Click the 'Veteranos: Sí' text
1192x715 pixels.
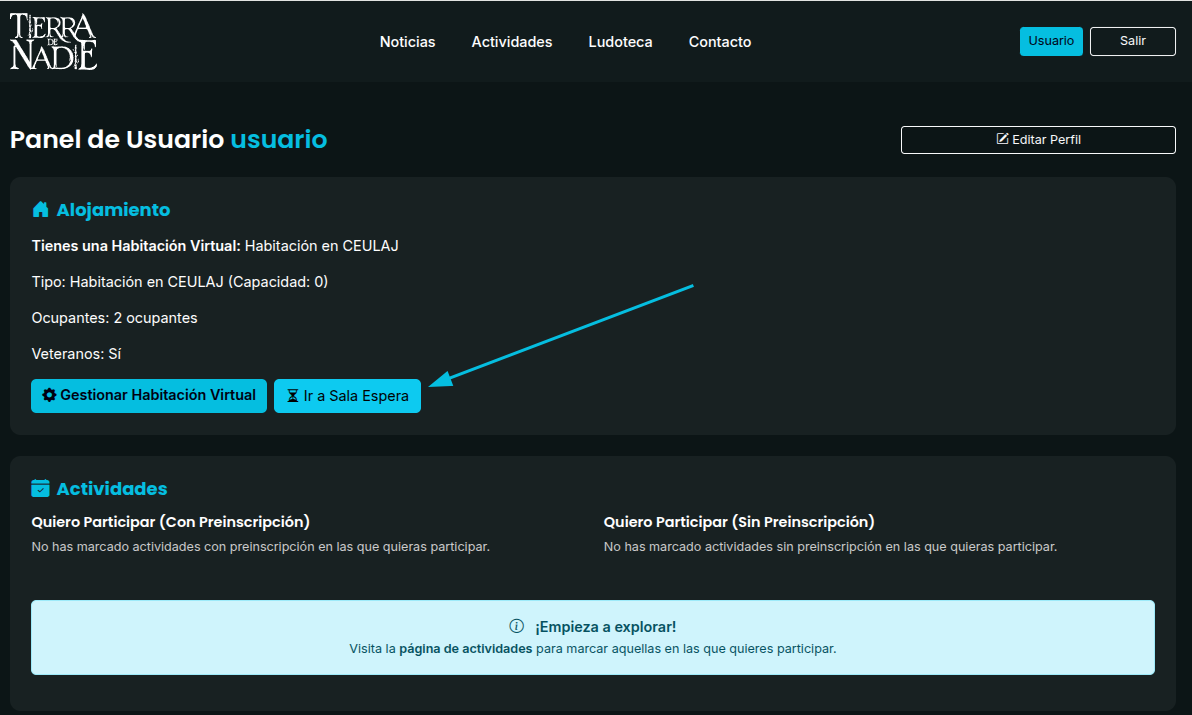76,354
